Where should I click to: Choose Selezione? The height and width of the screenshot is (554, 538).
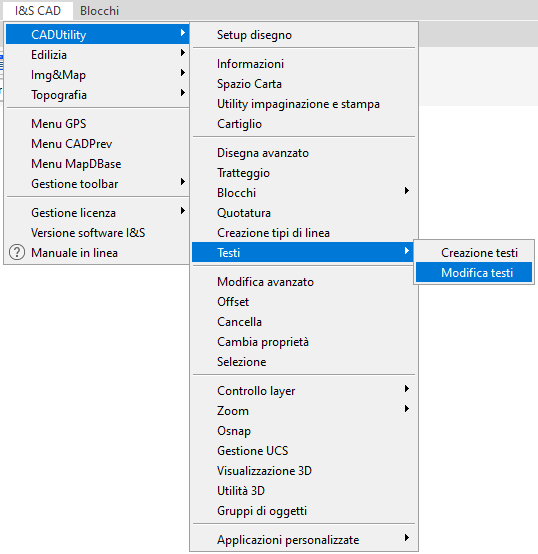pyautogui.click(x=304, y=362)
